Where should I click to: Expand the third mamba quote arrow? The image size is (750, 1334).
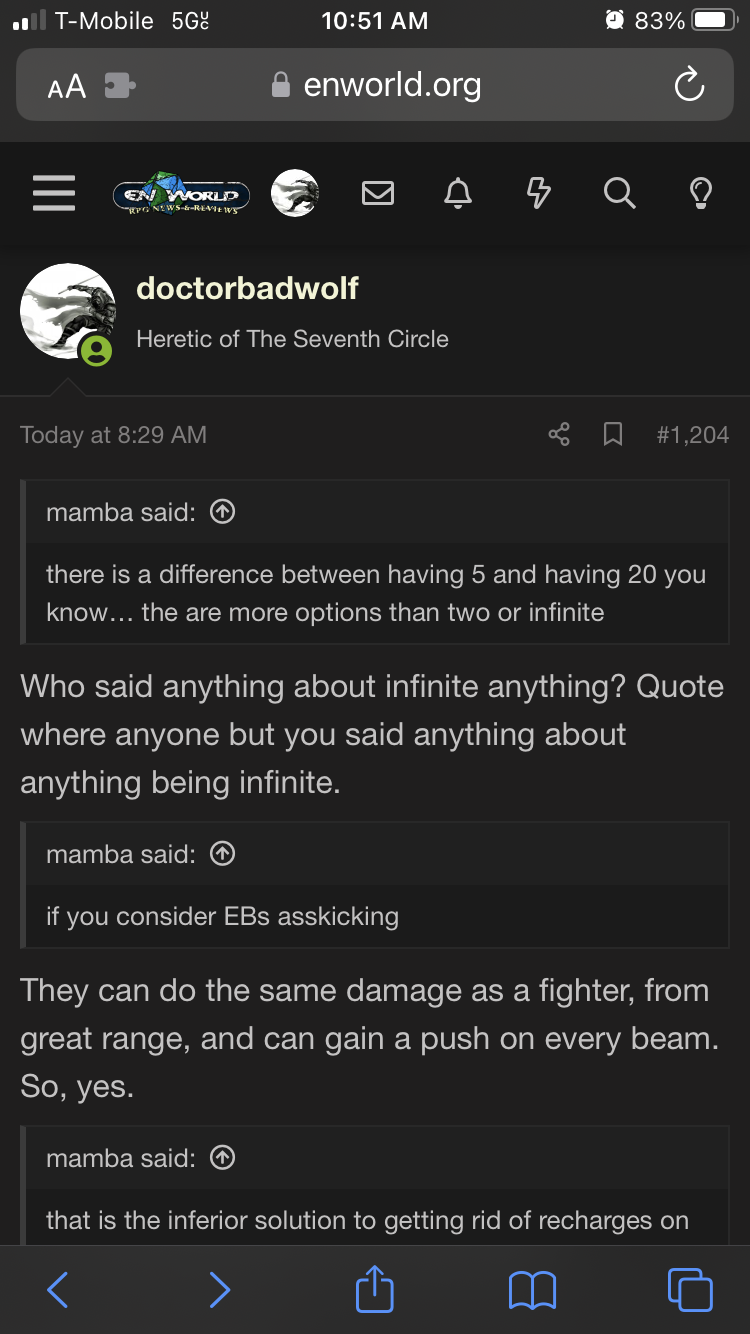[x=222, y=1157]
